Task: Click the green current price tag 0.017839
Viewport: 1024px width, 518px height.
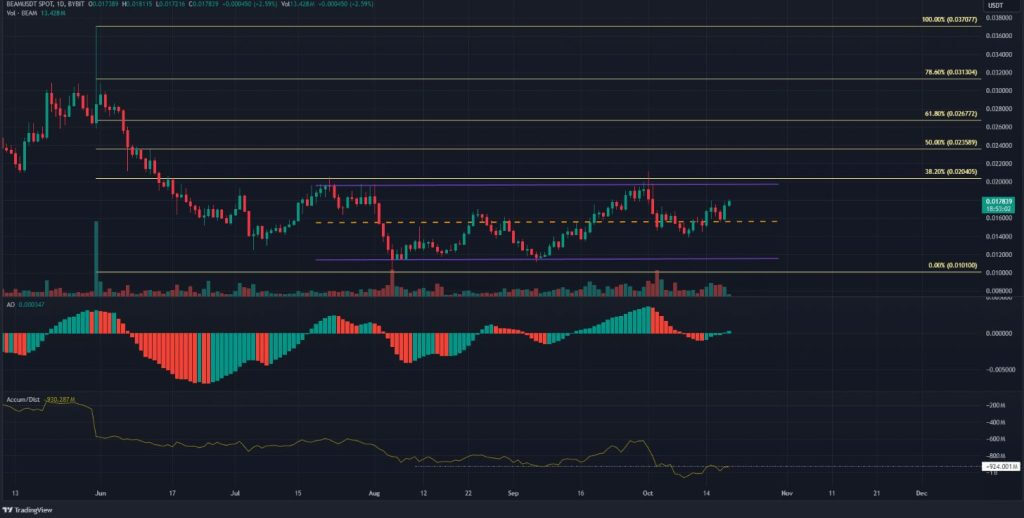Action: (999, 200)
